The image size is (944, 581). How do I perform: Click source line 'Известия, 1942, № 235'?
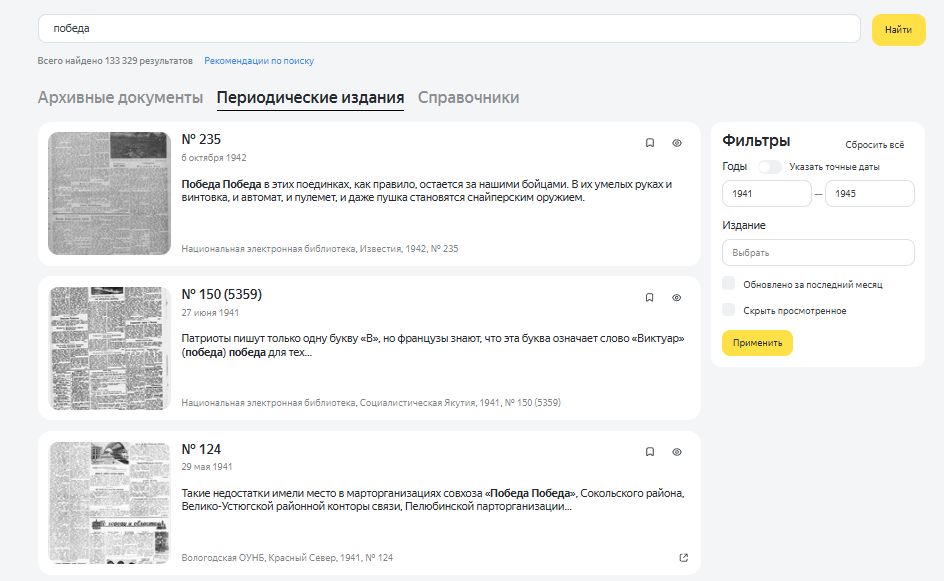pyautogui.click(x=409, y=249)
